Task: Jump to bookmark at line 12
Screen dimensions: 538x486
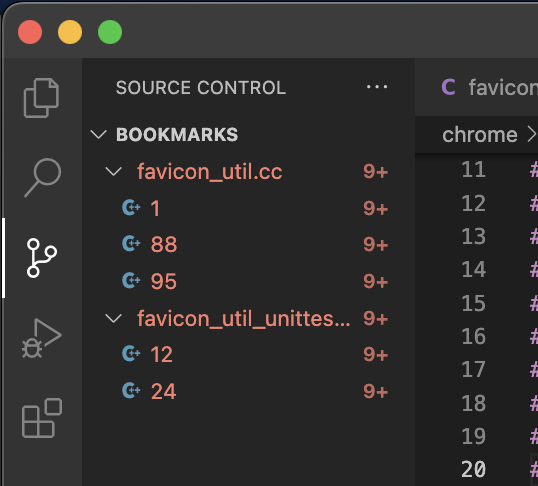Action: (161, 355)
